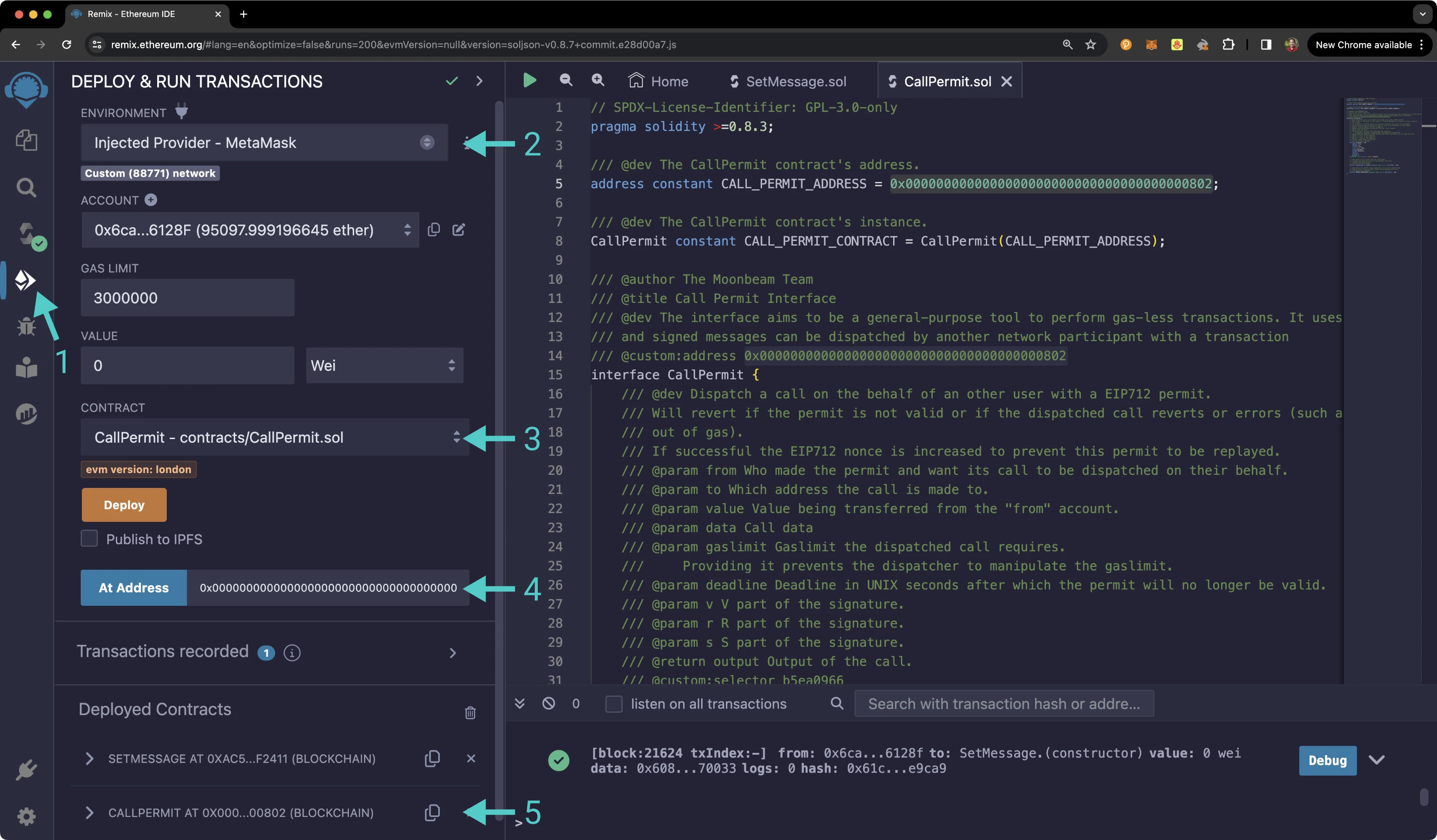Expand the CALLPERMIT deployed contract

pyautogui.click(x=89, y=812)
